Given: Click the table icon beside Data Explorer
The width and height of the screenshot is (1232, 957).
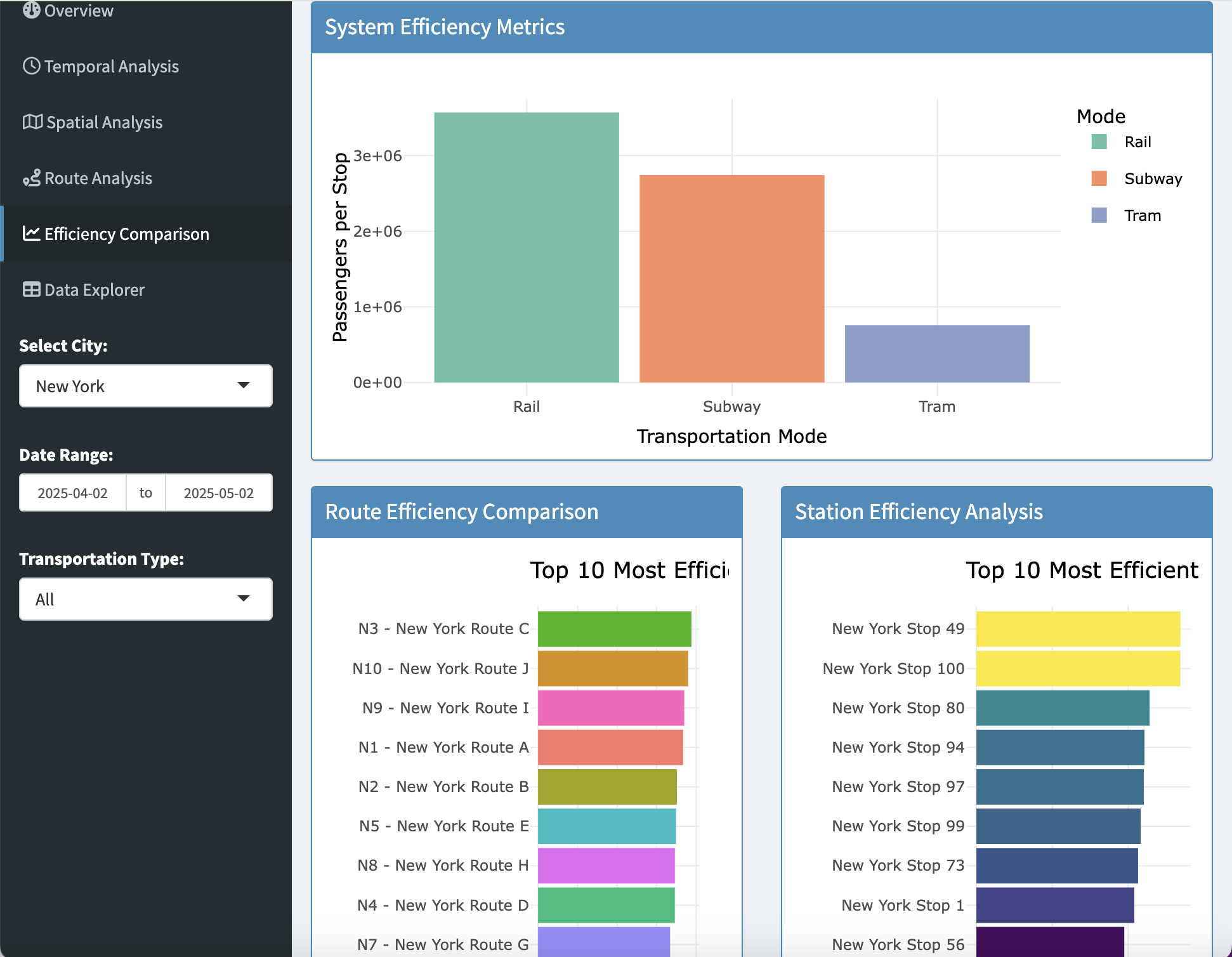Looking at the screenshot, I should 31,289.
